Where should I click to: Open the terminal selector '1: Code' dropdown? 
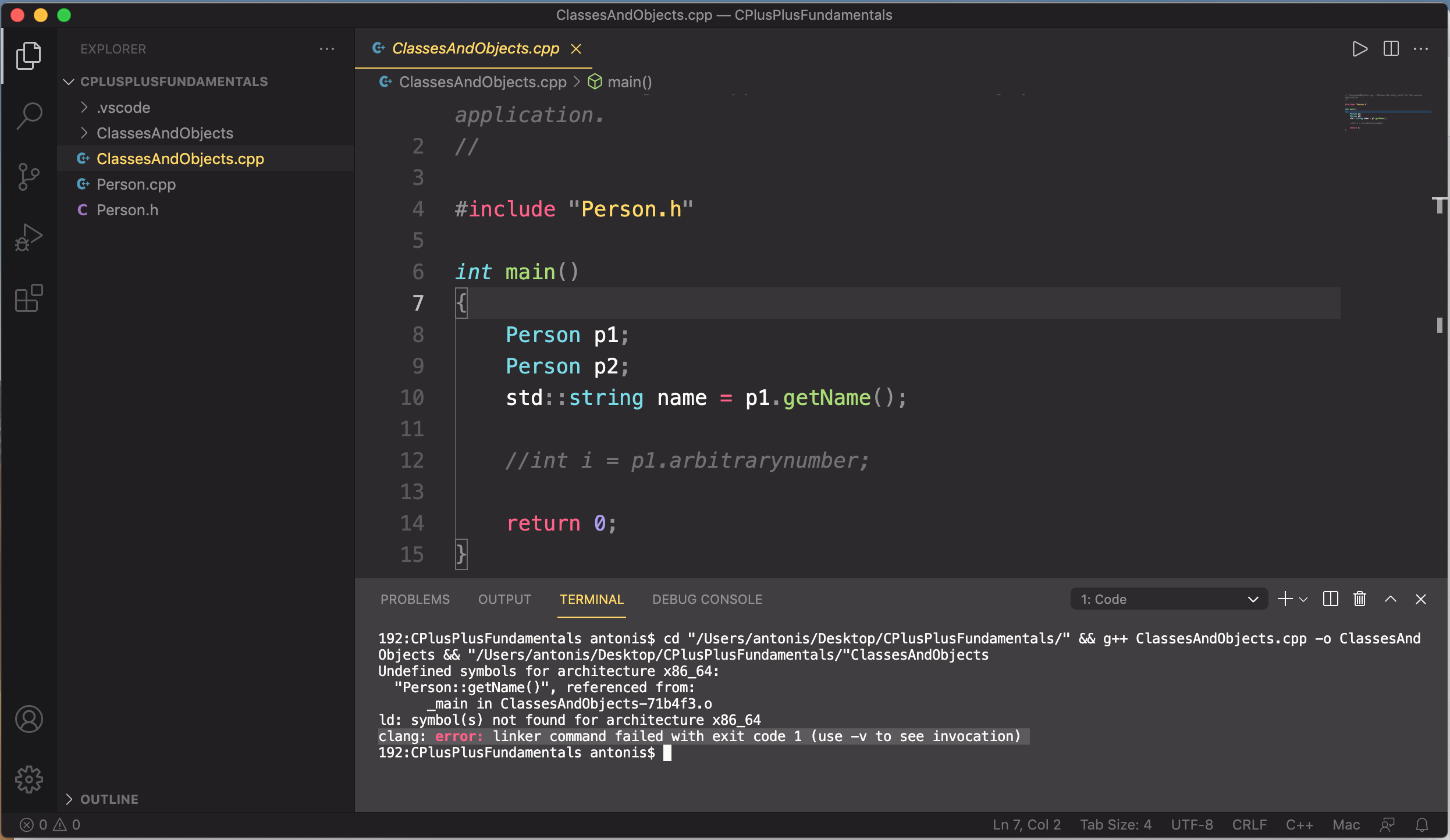pos(1168,599)
